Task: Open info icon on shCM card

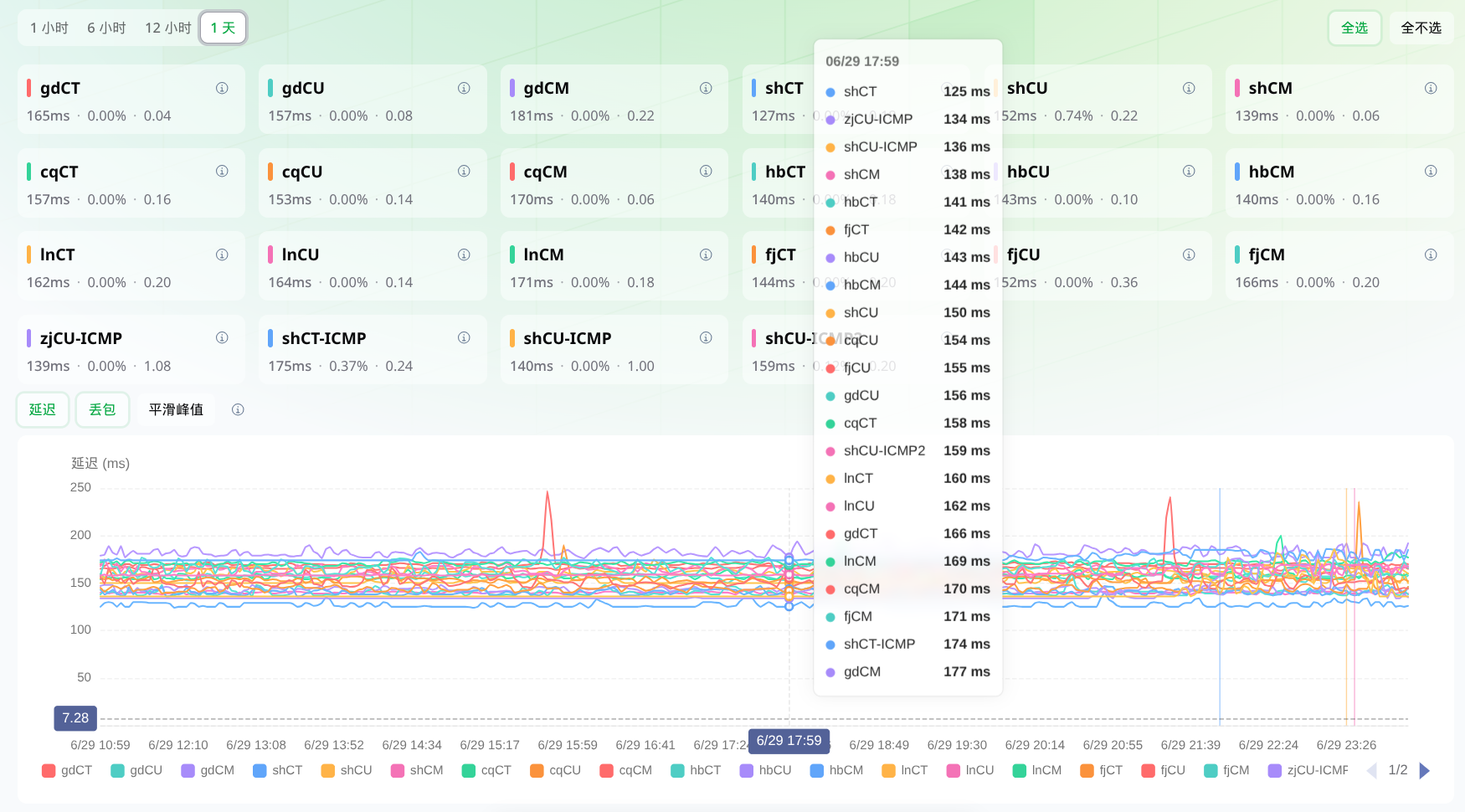Action: coord(1431,88)
